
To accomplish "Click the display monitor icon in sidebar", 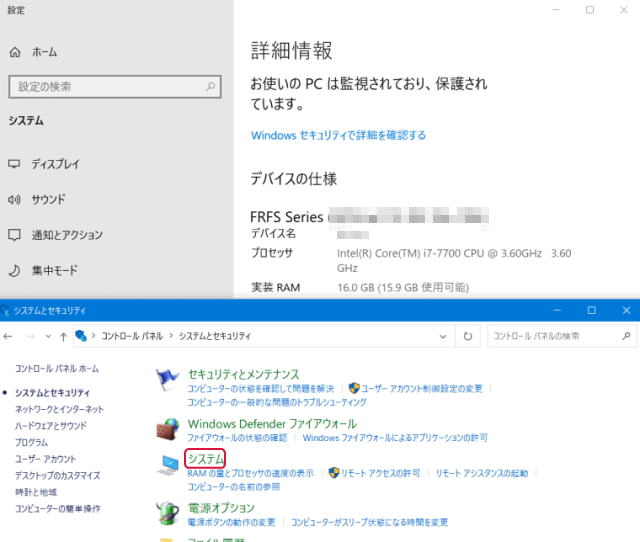I will click(14, 164).
